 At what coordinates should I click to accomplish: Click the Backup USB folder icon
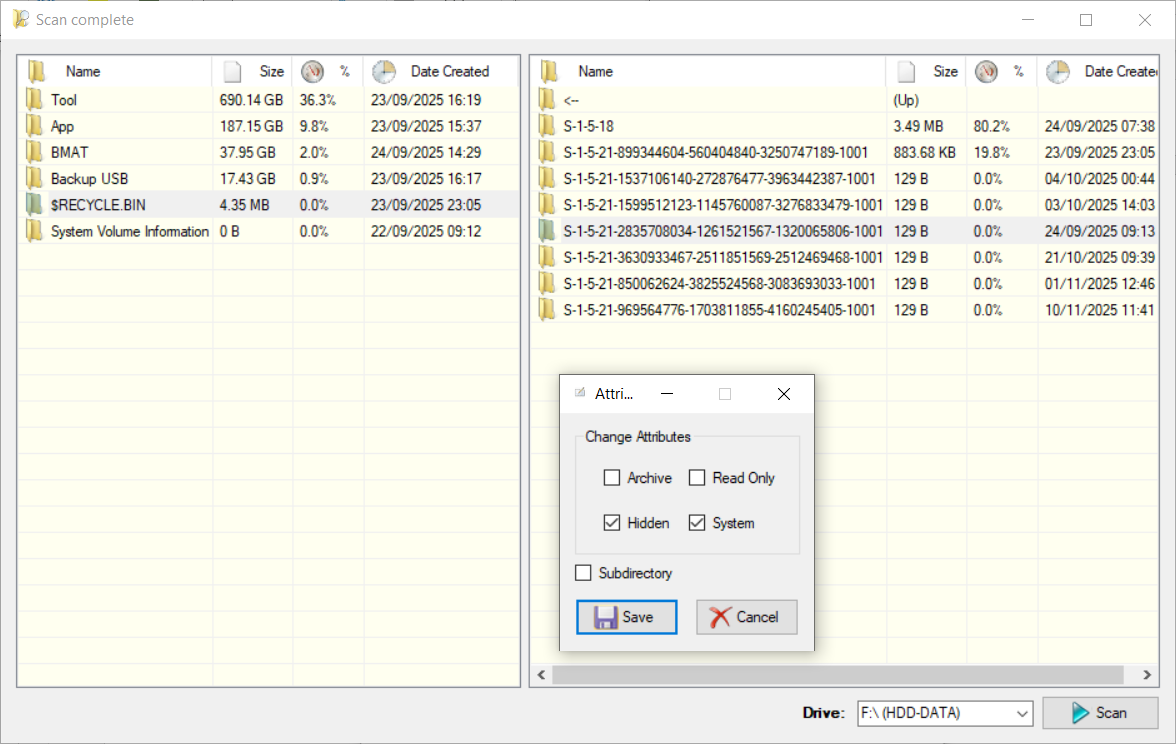(36, 179)
